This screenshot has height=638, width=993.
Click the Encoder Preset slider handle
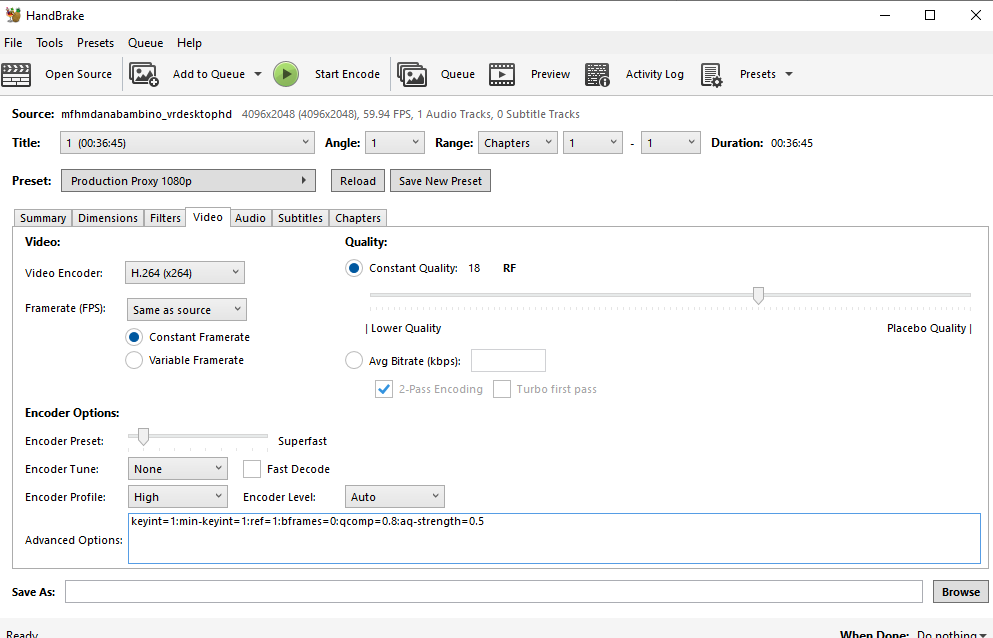pyautogui.click(x=144, y=437)
